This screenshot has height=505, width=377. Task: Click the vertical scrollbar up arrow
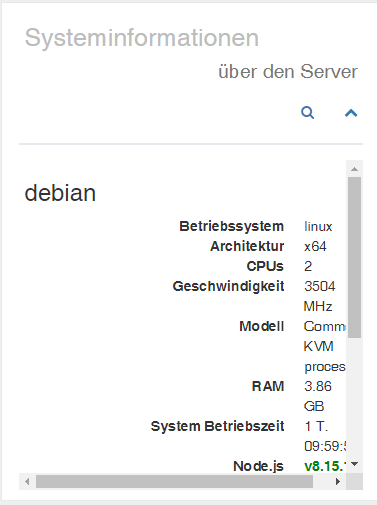[x=354, y=169]
